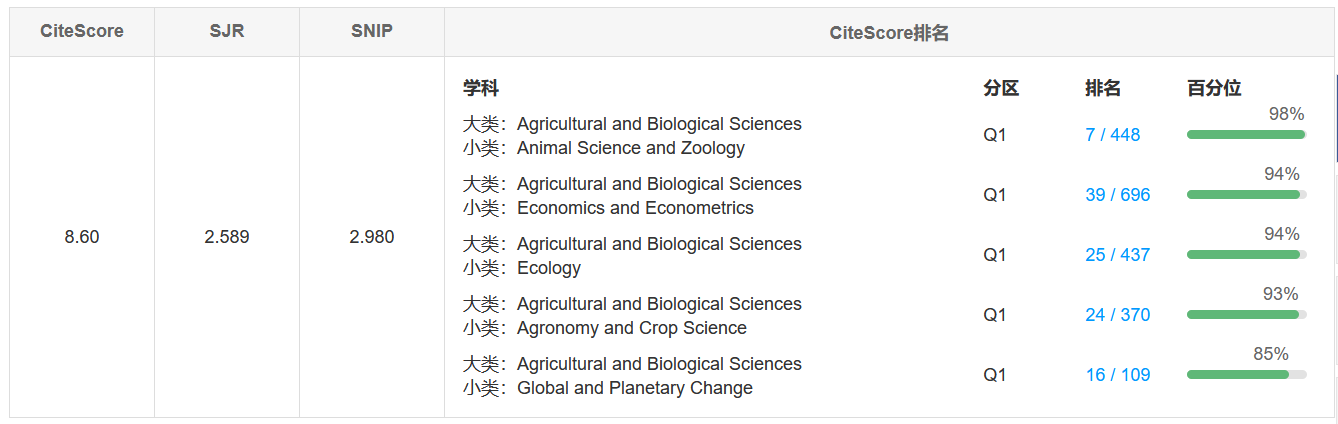Click the 93% percentile progress bar
The image size is (1338, 424).
click(x=1246, y=314)
